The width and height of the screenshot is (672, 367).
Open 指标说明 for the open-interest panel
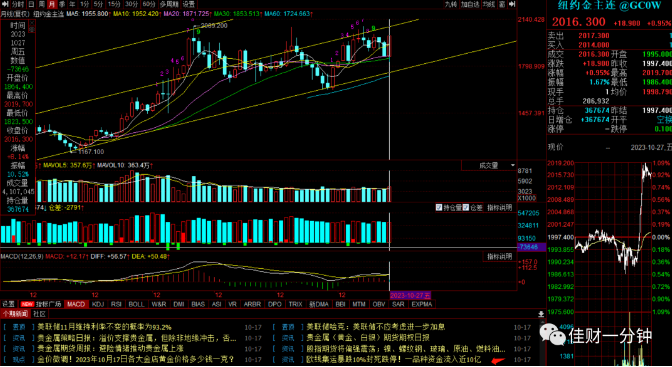pyautogui.click(x=500, y=208)
